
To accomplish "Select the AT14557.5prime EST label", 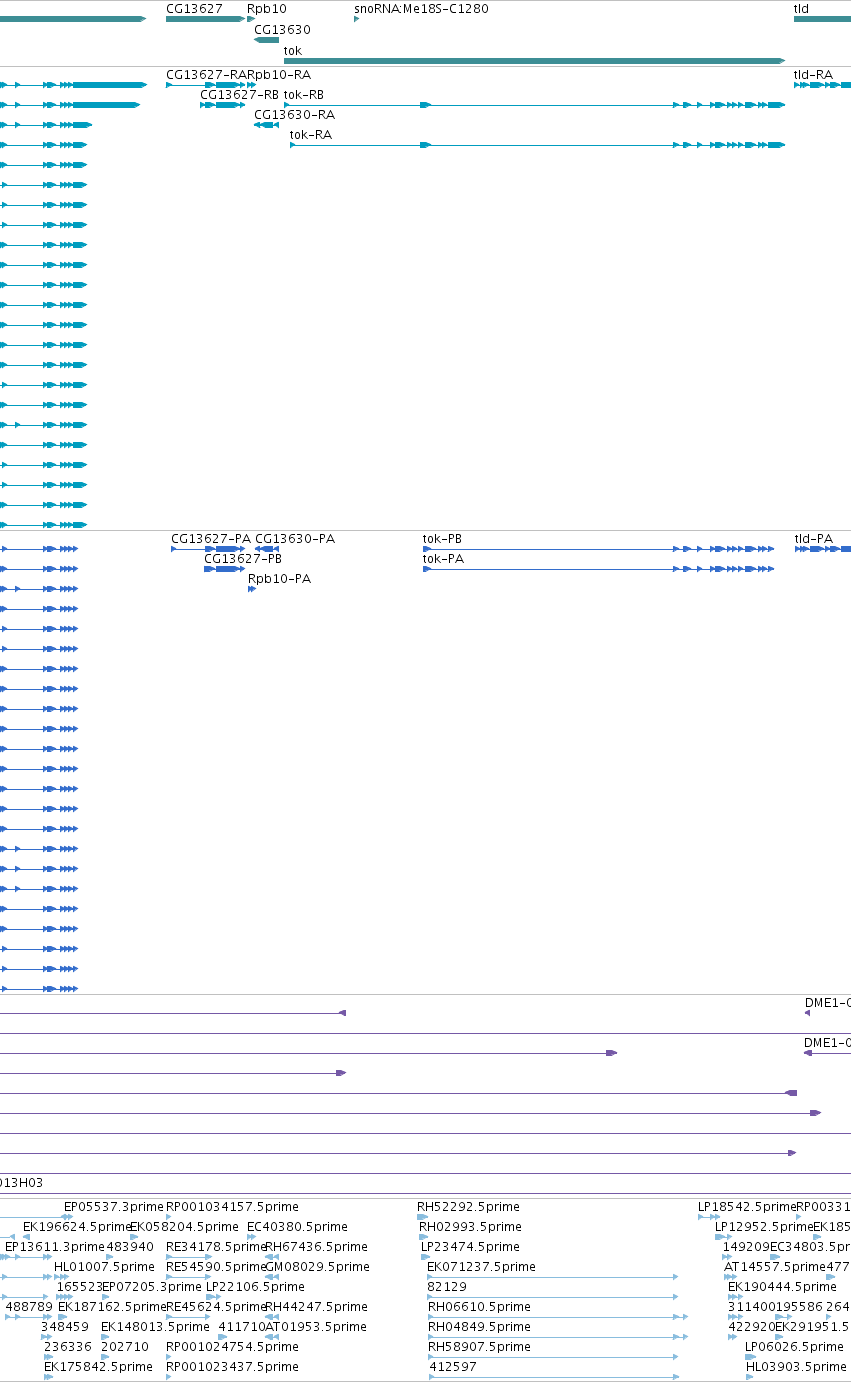I will pos(774,1266).
